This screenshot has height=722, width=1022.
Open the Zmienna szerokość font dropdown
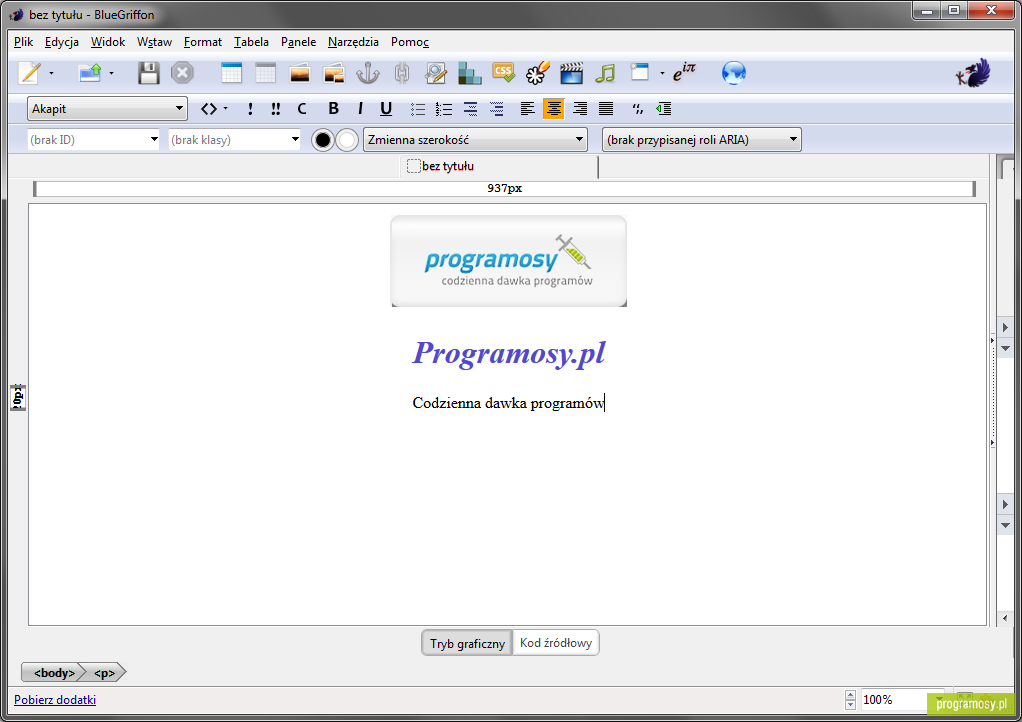tap(475, 139)
